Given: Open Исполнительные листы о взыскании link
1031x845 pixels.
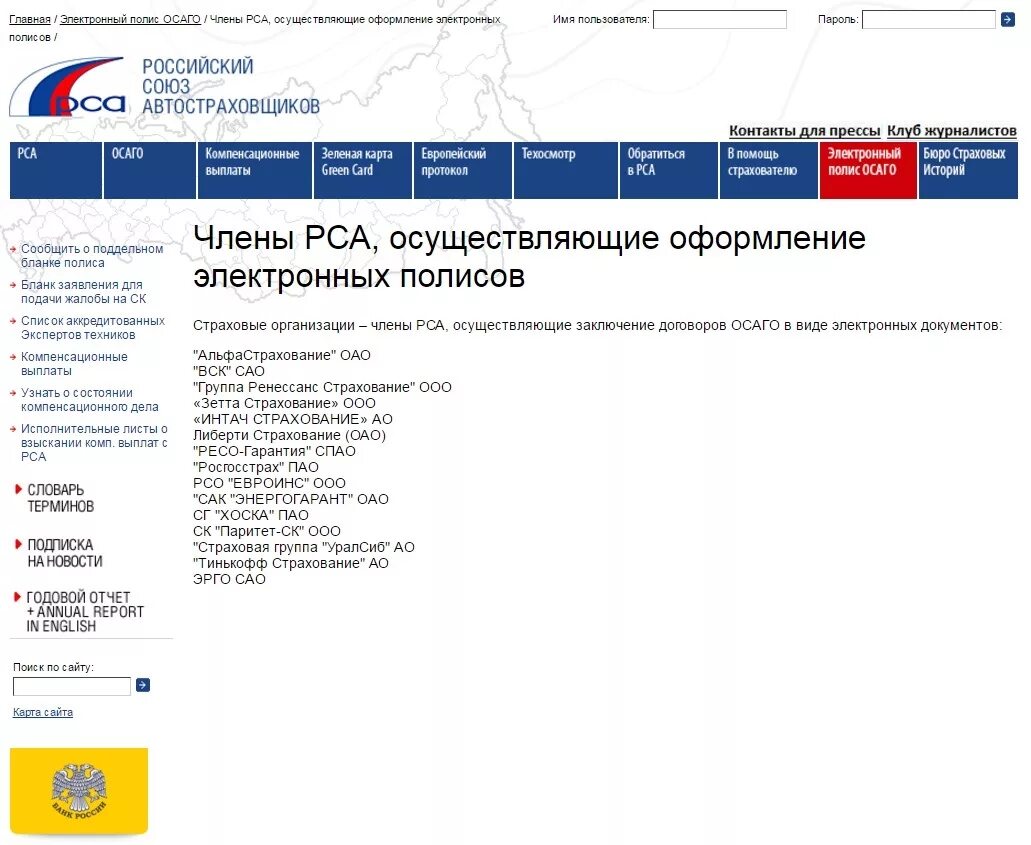Looking at the screenshot, I should [x=94, y=443].
